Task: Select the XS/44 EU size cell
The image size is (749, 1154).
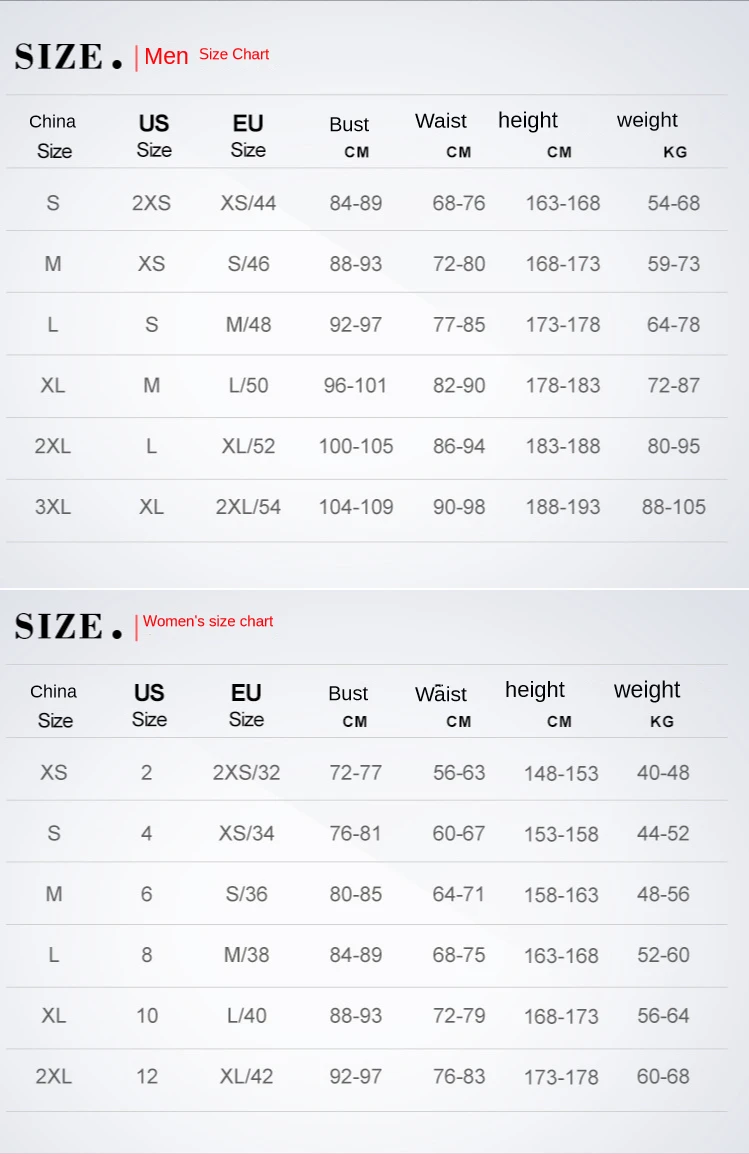Action: coord(248,203)
